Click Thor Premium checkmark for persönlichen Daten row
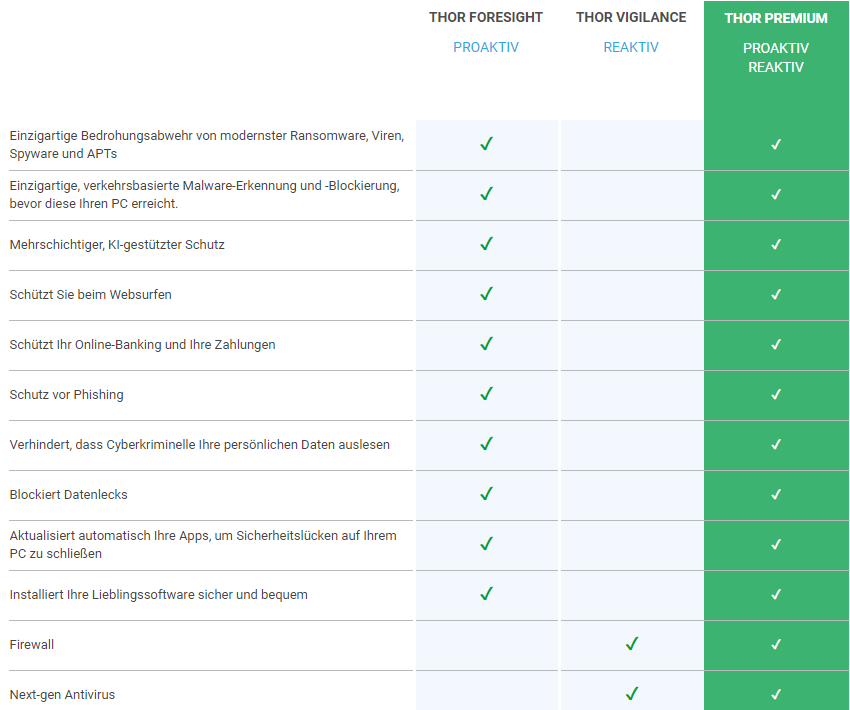 (x=776, y=444)
